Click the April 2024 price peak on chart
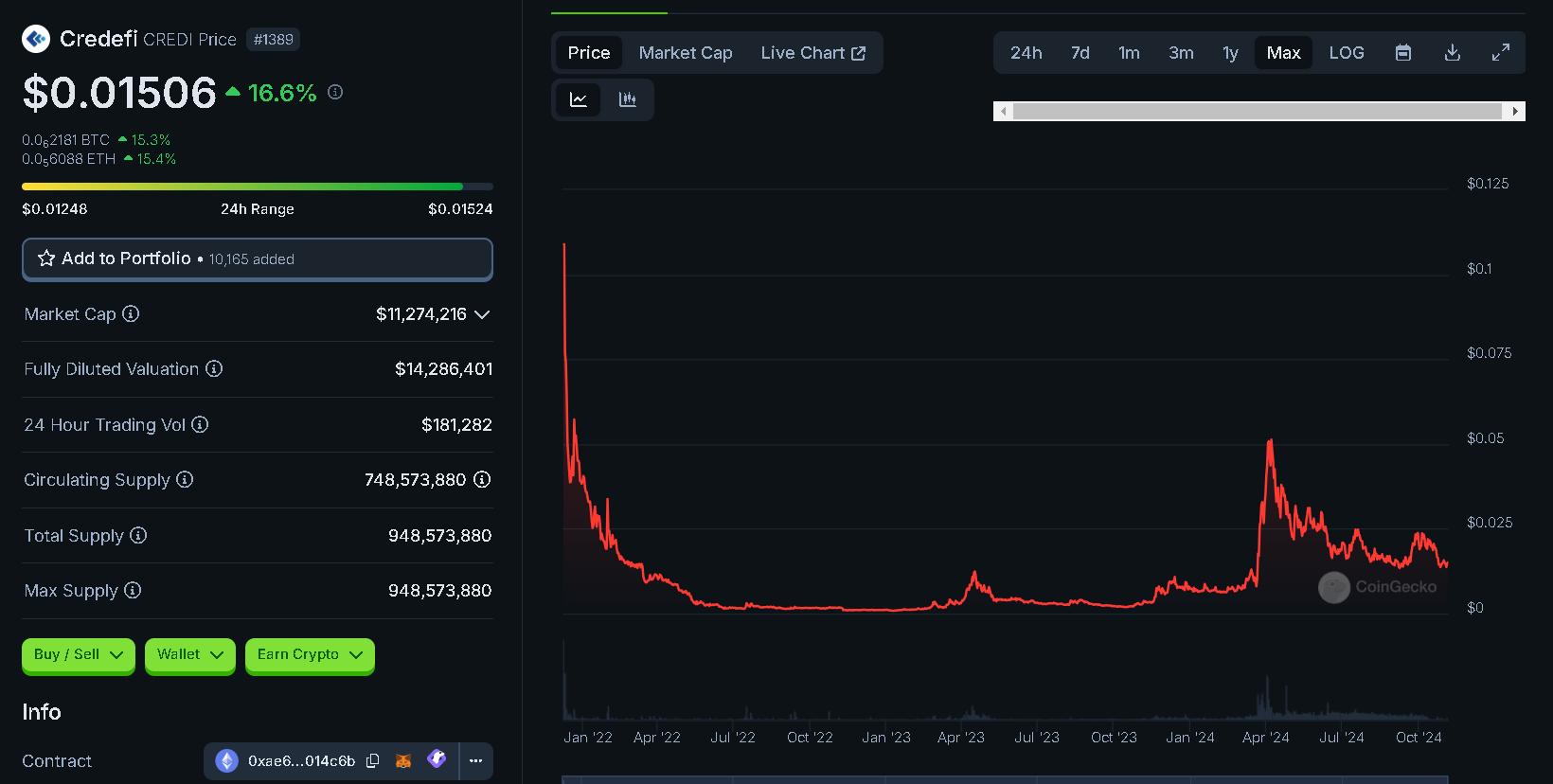The height and width of the screenshot is (784, 1553). pos(1270,441)
